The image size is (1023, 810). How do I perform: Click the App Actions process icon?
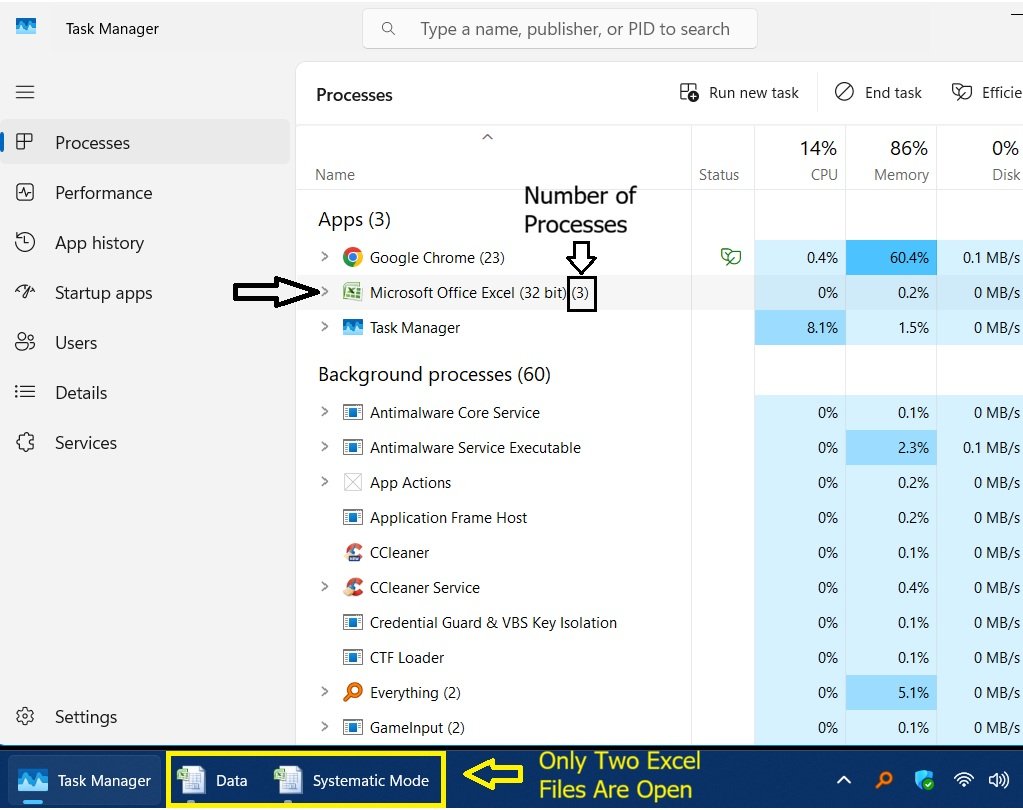point(352,482)
